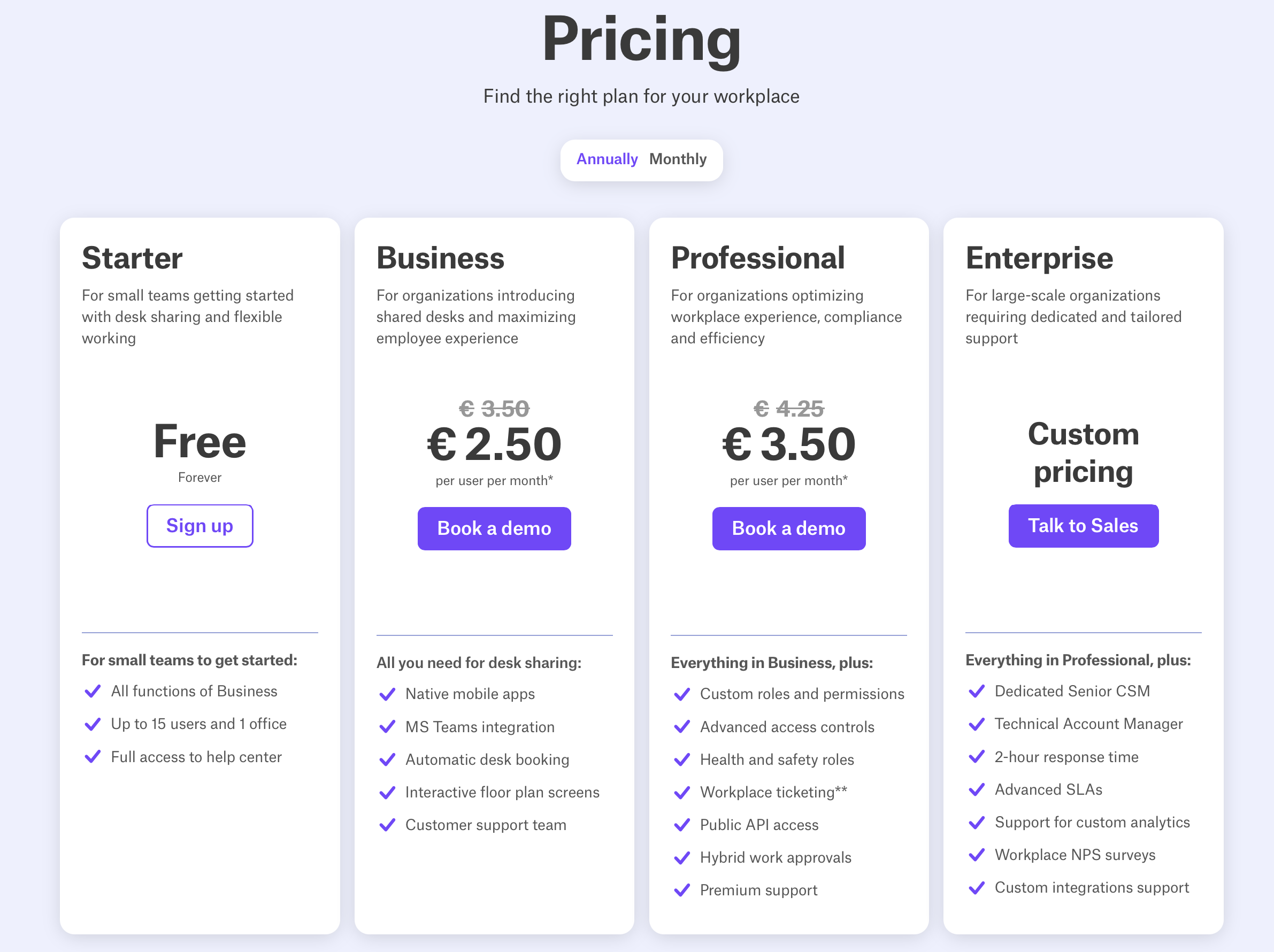Click the checkmark beside "All functions of Business"
This screenshot has width=1274, height=952.
click(x=93, y=690)
